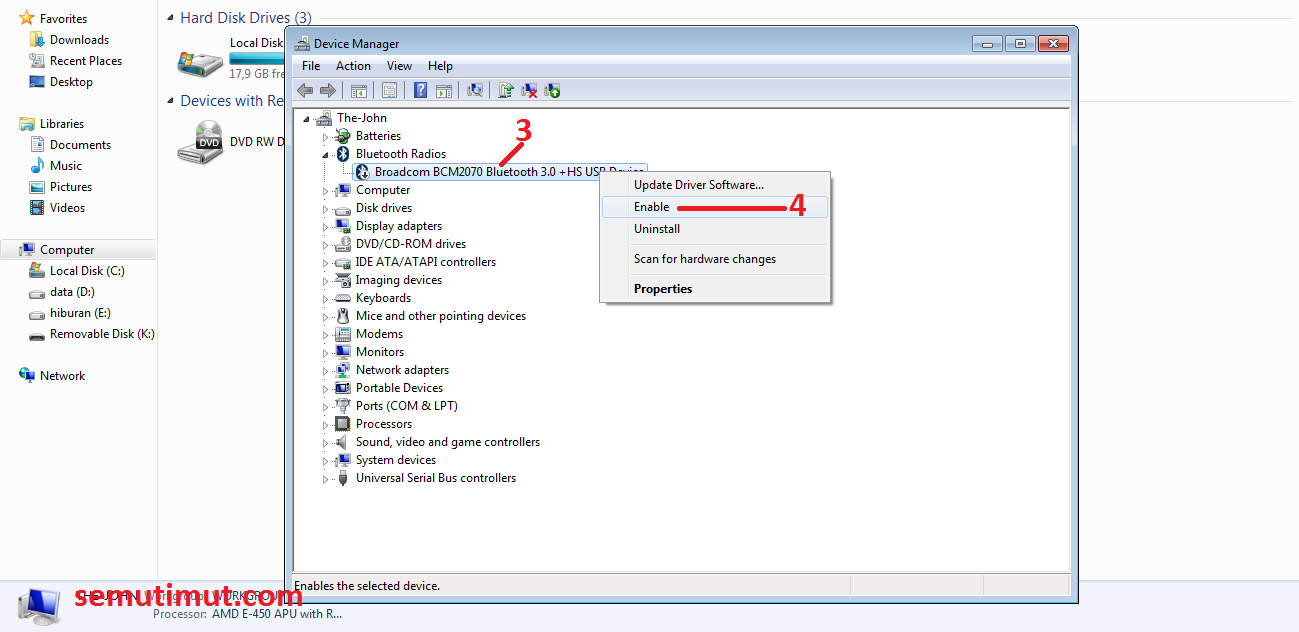Click the Libraries heading in Explorer sidebar
The height and width of the screenshot is (632, 1299).
coord(61,124)
